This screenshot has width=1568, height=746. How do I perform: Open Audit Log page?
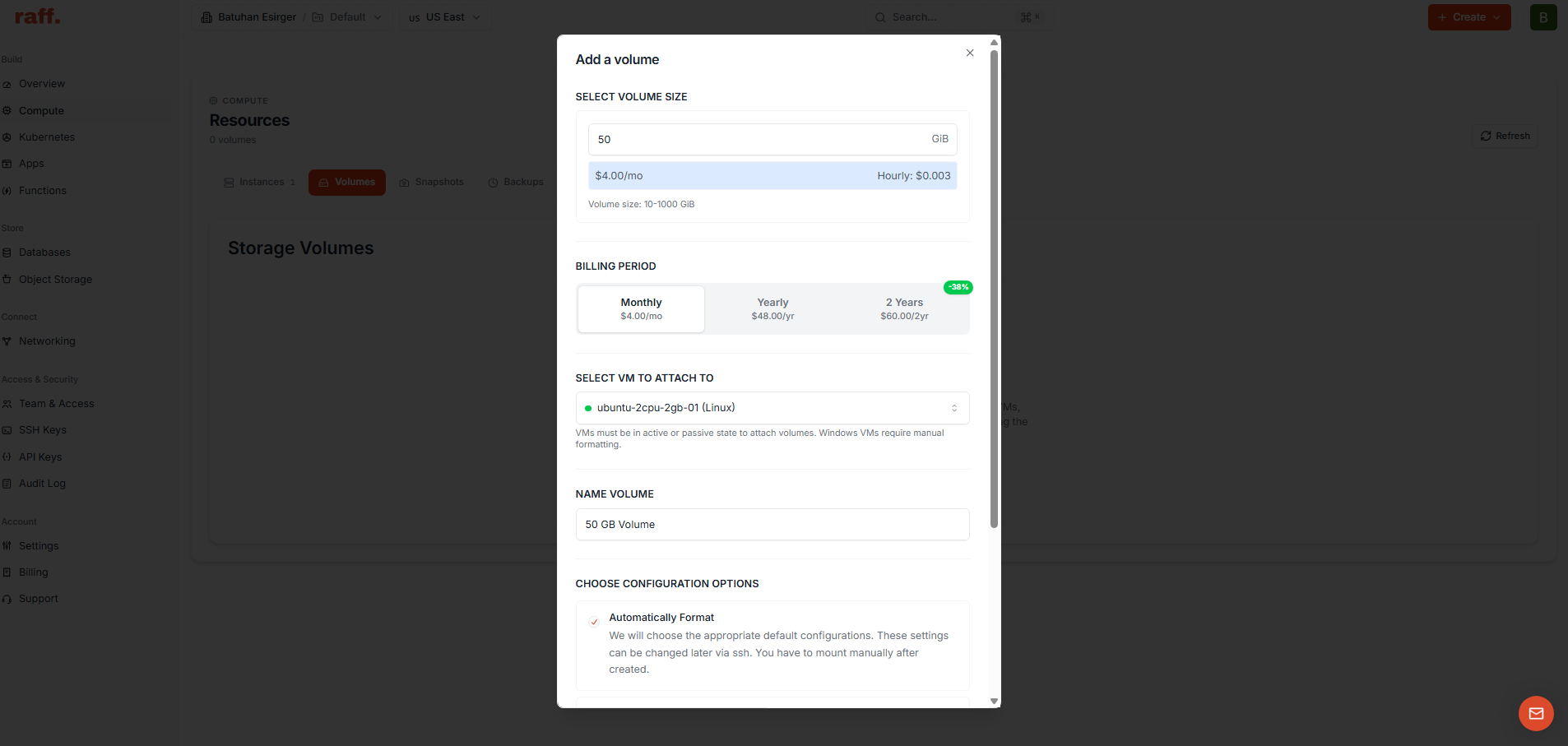[42, 484]
